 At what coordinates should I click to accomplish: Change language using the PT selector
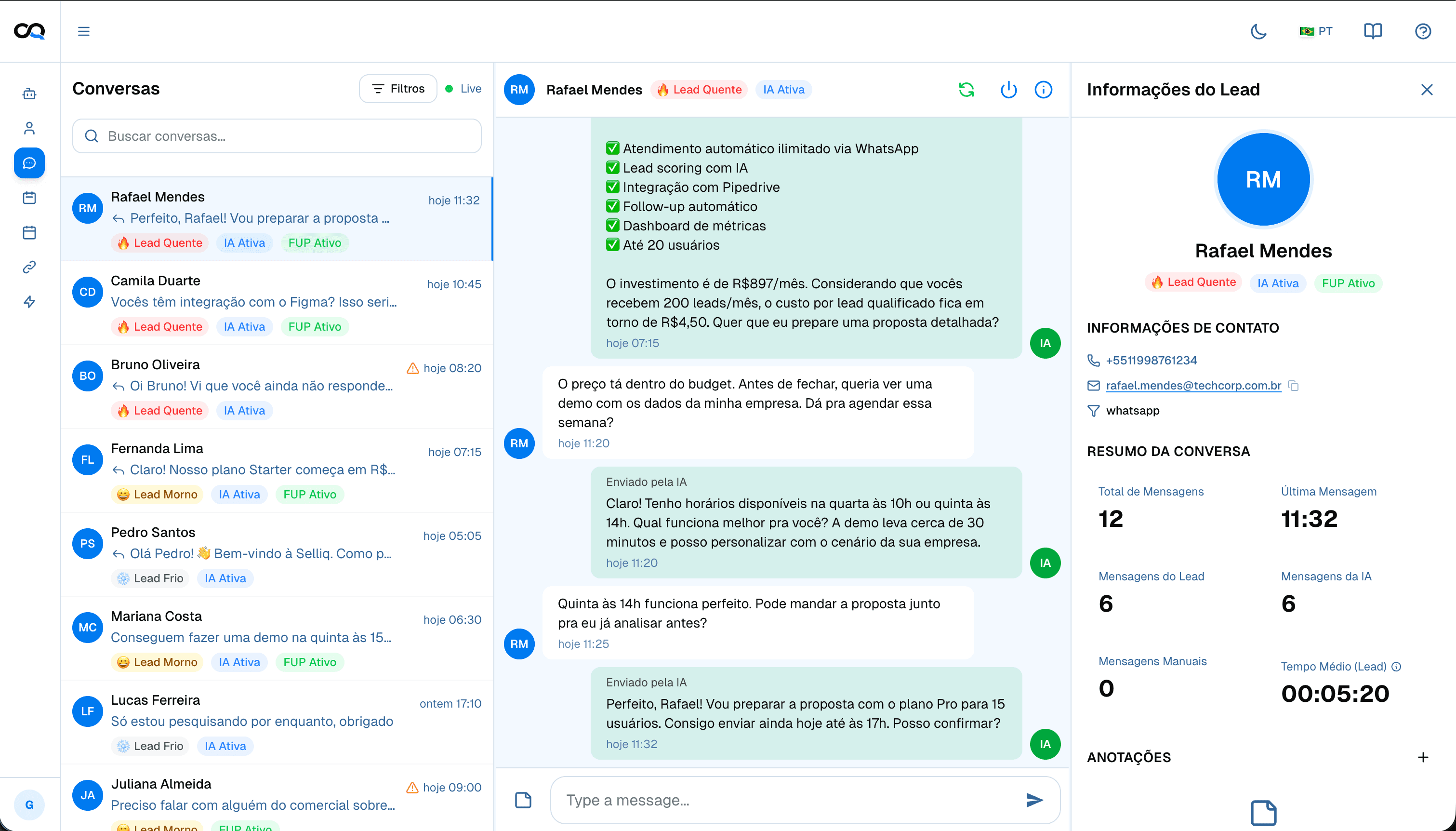(1316, 31)
